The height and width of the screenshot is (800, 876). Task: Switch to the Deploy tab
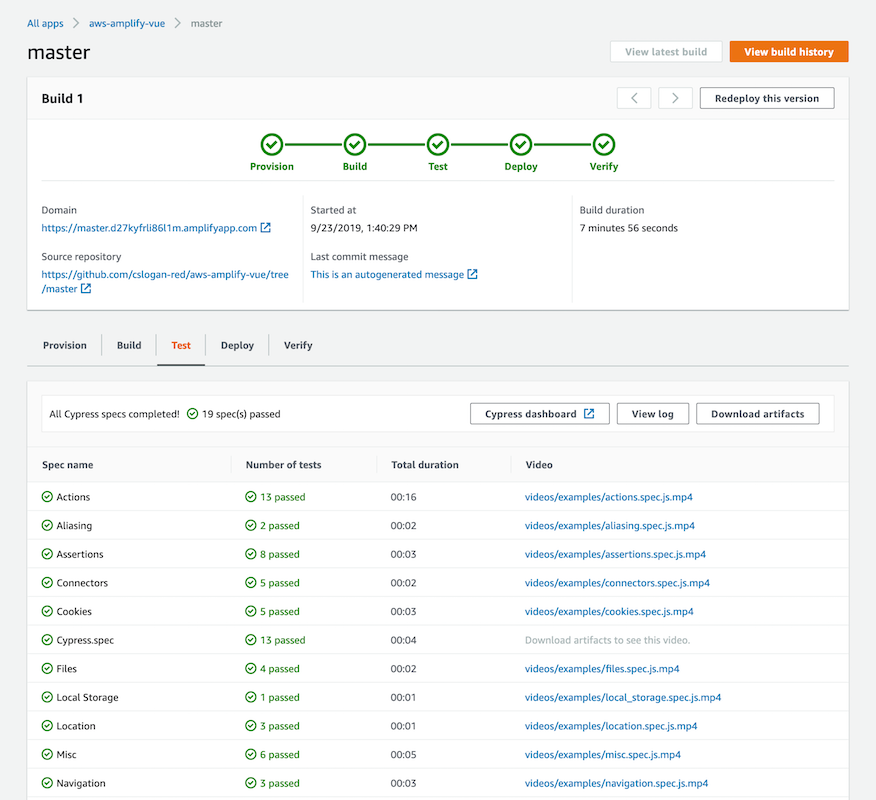point(237,345)
